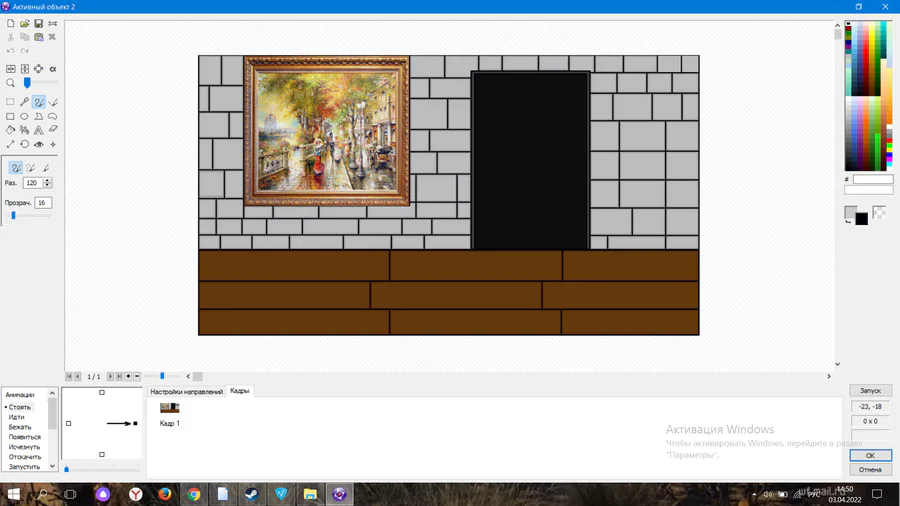The image size is (900, 506).
Task: Click the black background color swatch
Action: 862,219
